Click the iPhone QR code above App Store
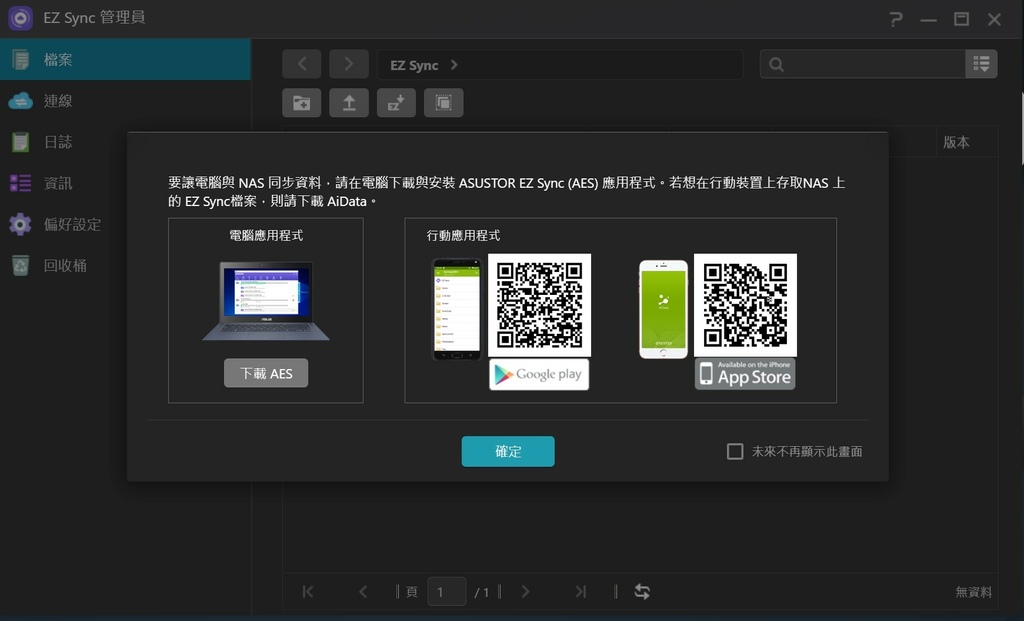This screenshot has height=621, width=1024. click(x=745, y=305)
